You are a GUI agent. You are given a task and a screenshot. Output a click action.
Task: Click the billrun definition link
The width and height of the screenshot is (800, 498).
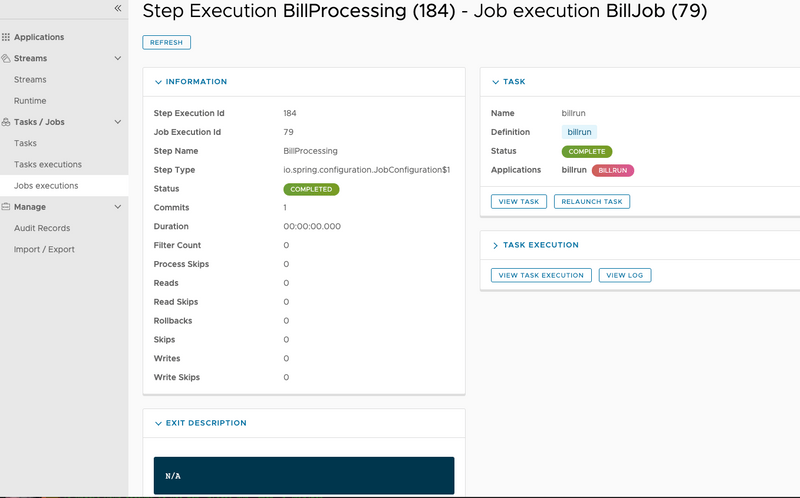pos(579,132)
